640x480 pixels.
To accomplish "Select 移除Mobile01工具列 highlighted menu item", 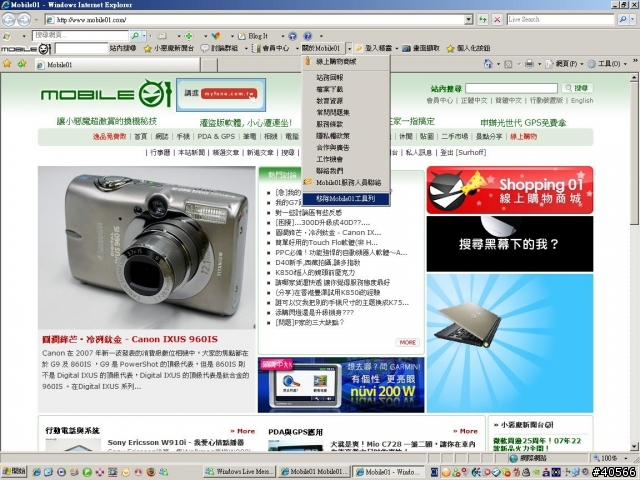I will pos(346,199).
